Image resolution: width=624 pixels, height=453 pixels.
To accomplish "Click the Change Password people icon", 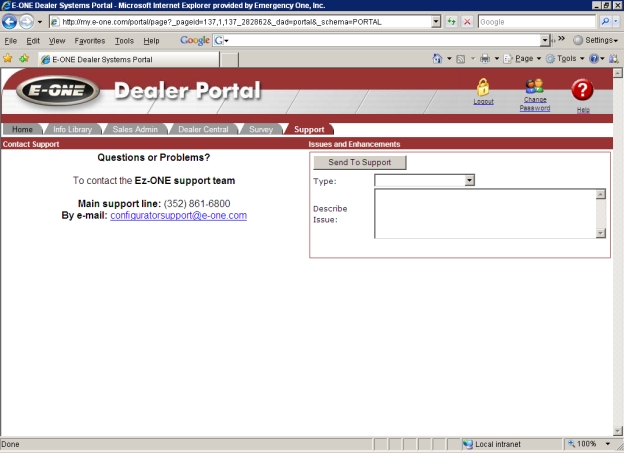I will point(534,86).
